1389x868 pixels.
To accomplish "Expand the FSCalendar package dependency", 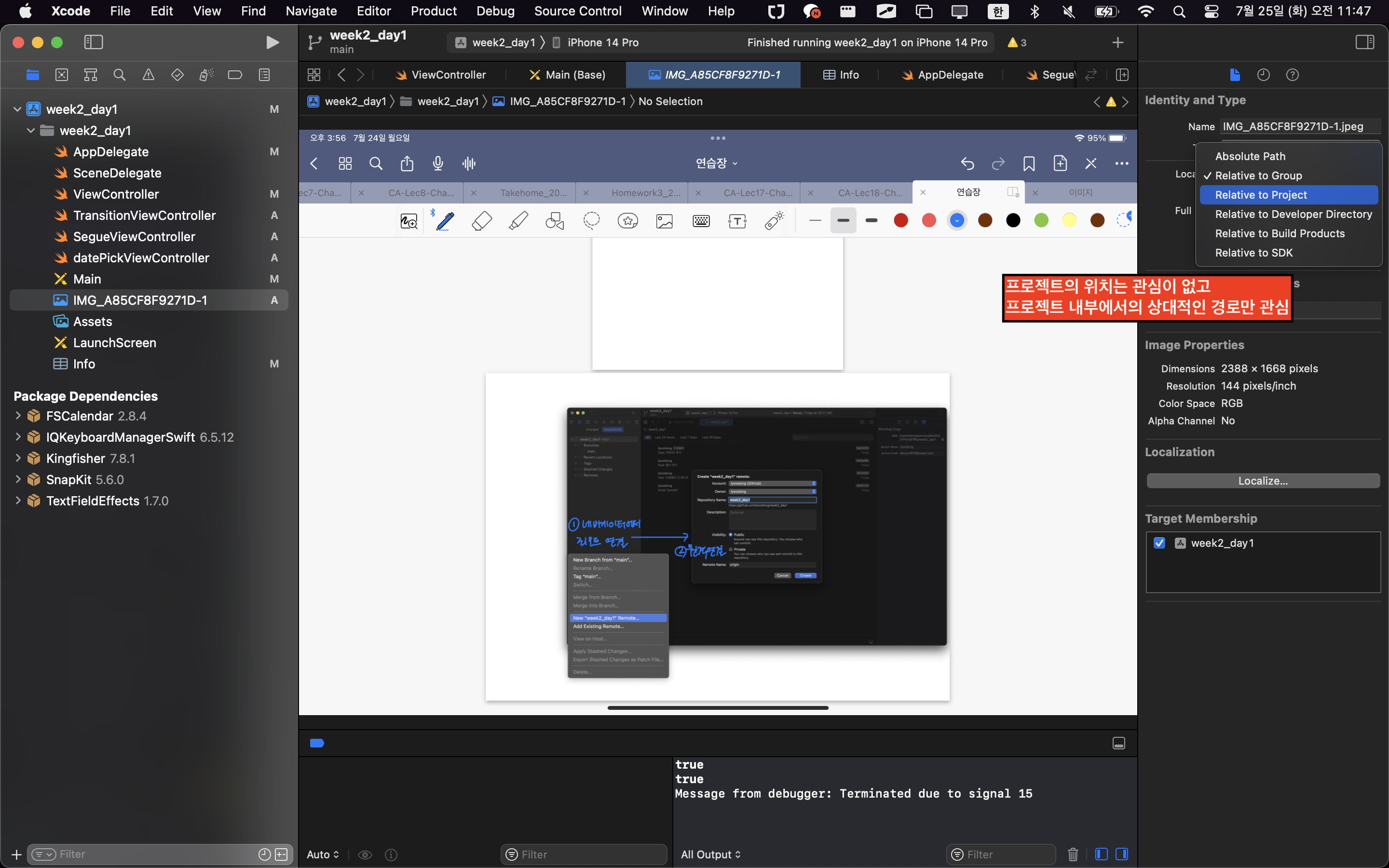I will [18, 416].
